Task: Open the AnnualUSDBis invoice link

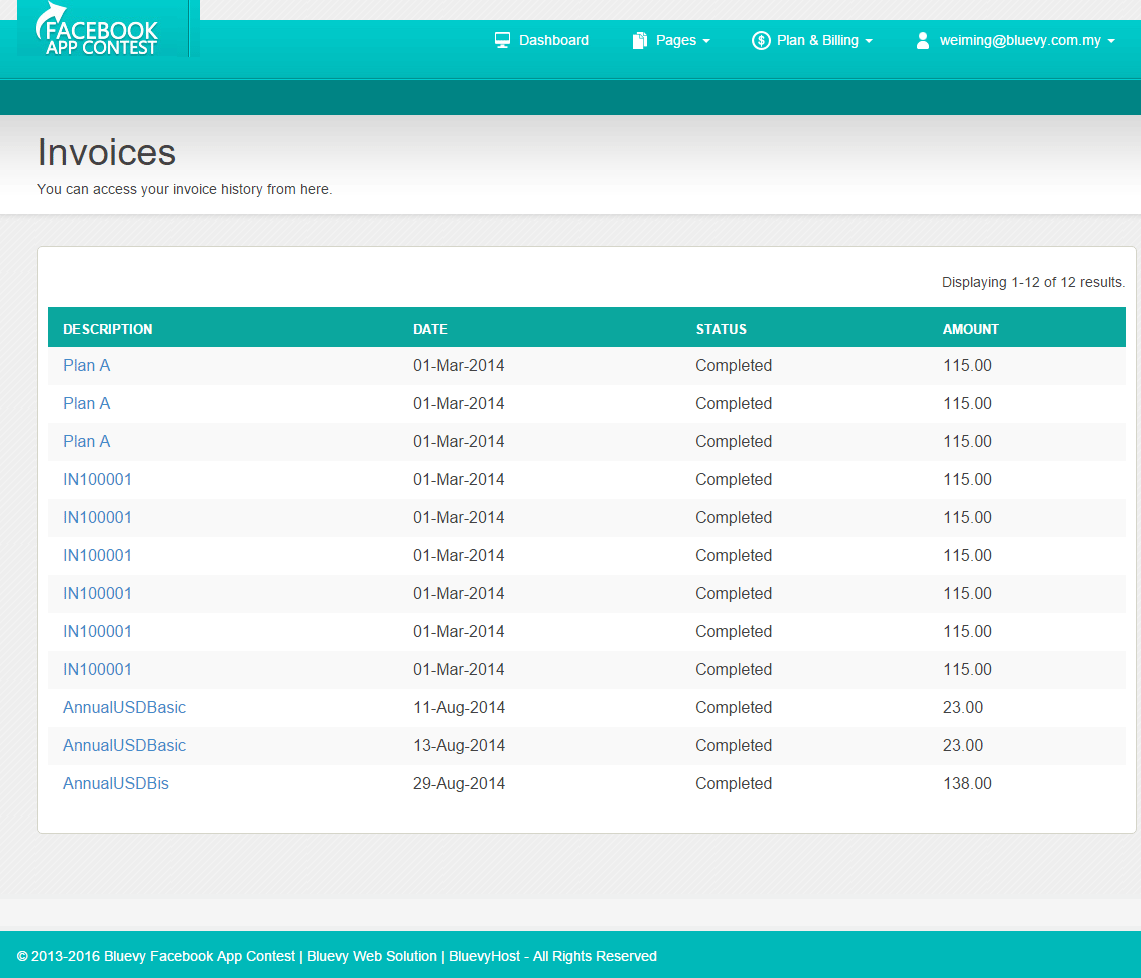Action: point(116,783)
